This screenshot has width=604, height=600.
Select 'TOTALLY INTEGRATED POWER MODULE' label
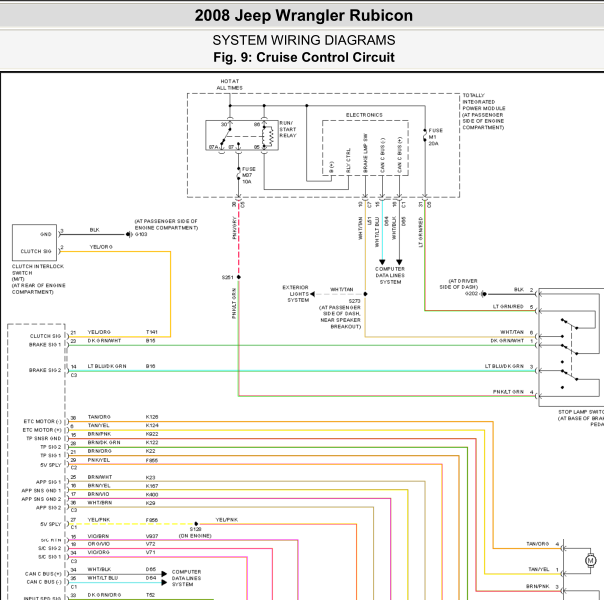pyautogui.click(x=484, y=111)
